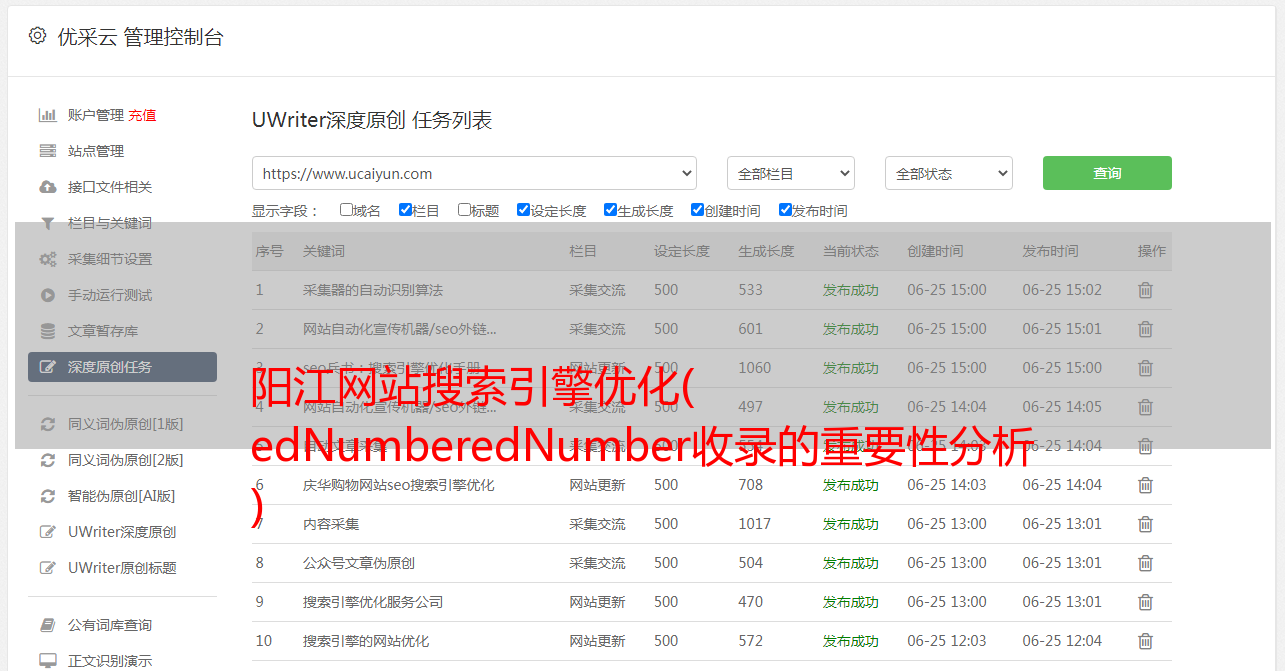Delete the 搜索引擎的网站优化 task
Image resolution: width=1285 pixels, height=671 pixels.
coord(1145,641)
